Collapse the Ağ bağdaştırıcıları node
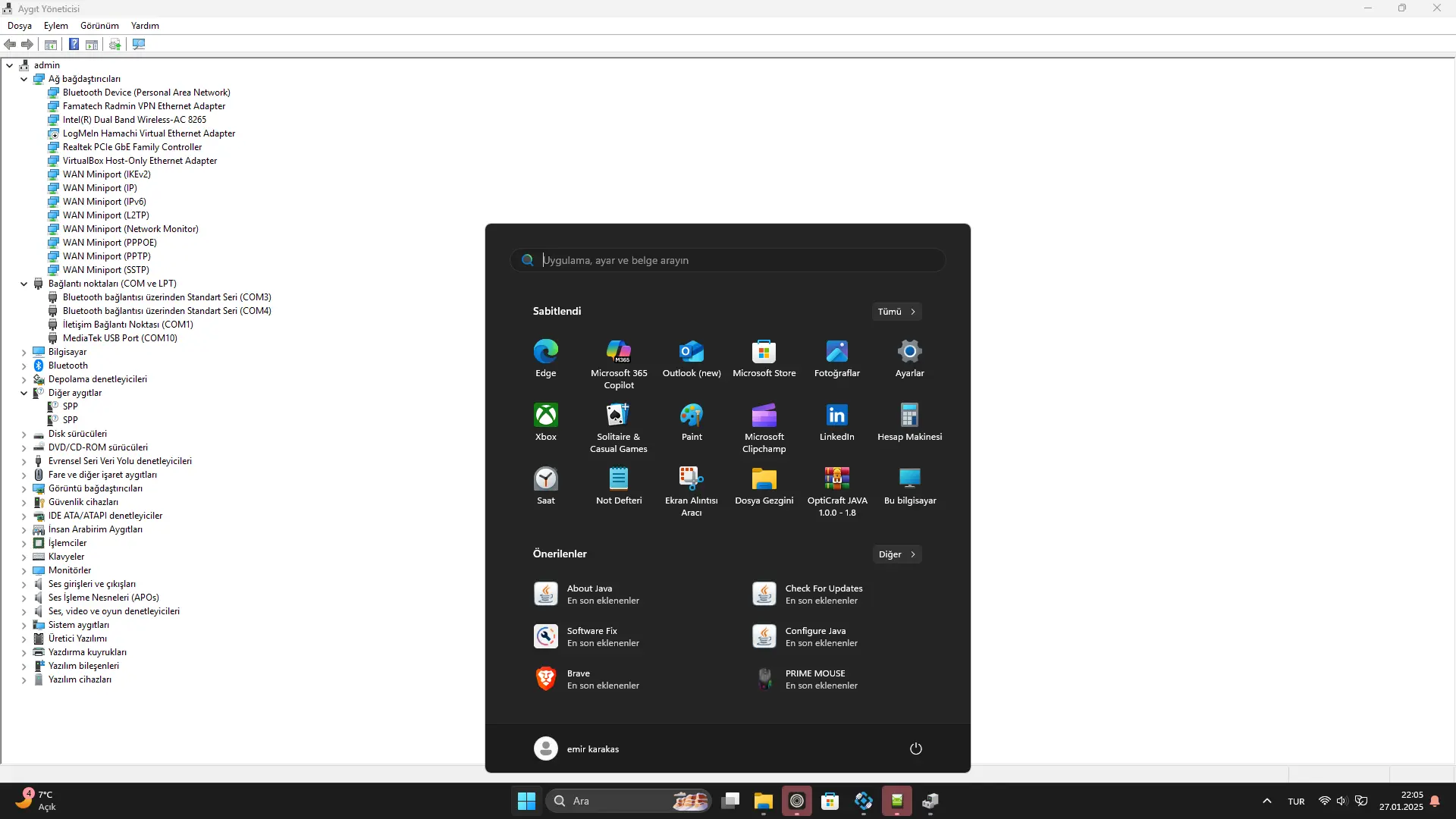Image resolution: width=1456 pixels, height=819 pixels. [x=24, y=79]
